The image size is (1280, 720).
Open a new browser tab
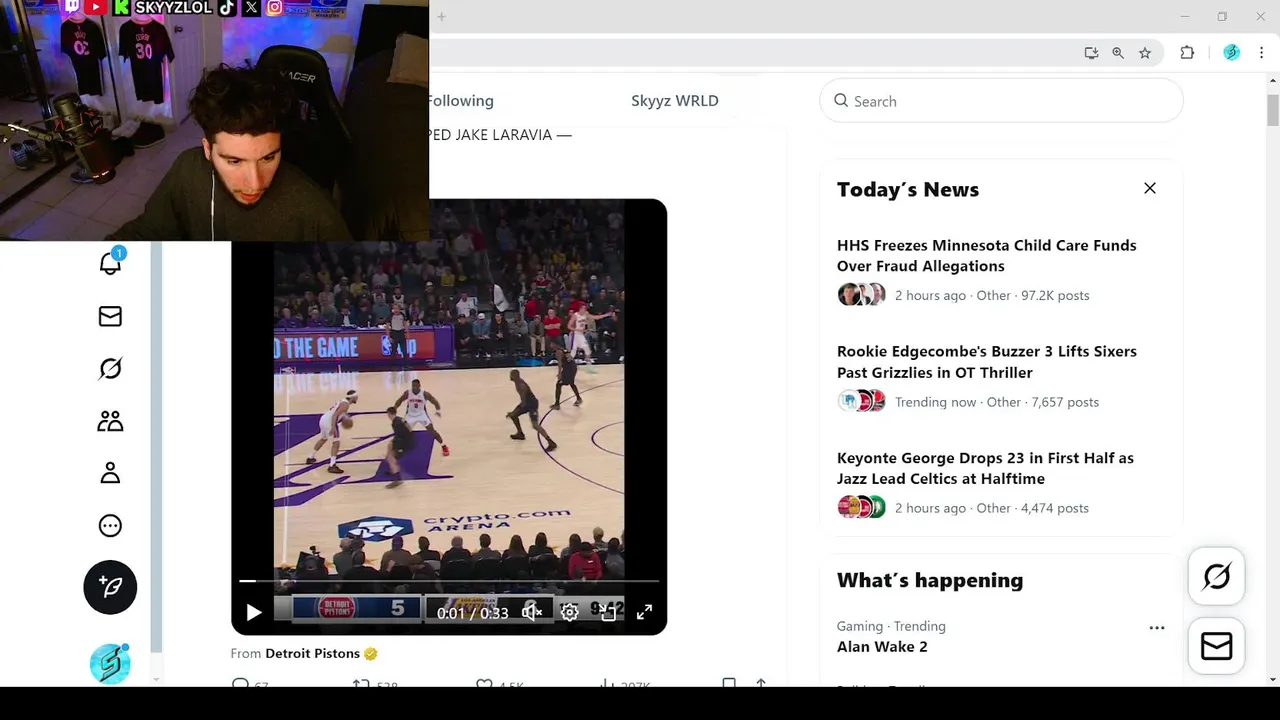point(441,16)
